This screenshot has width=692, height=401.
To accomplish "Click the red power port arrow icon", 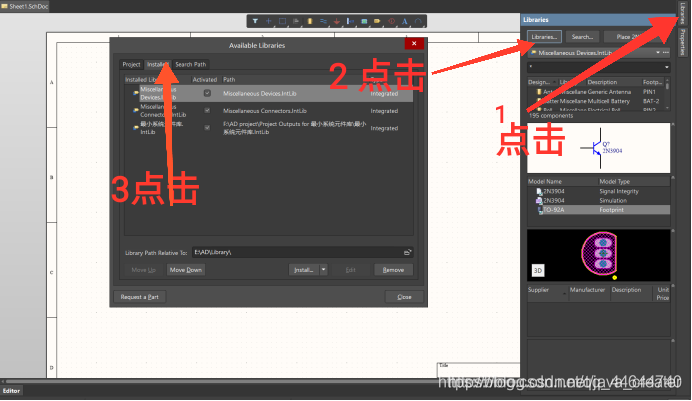I will [x=337, y=21].
